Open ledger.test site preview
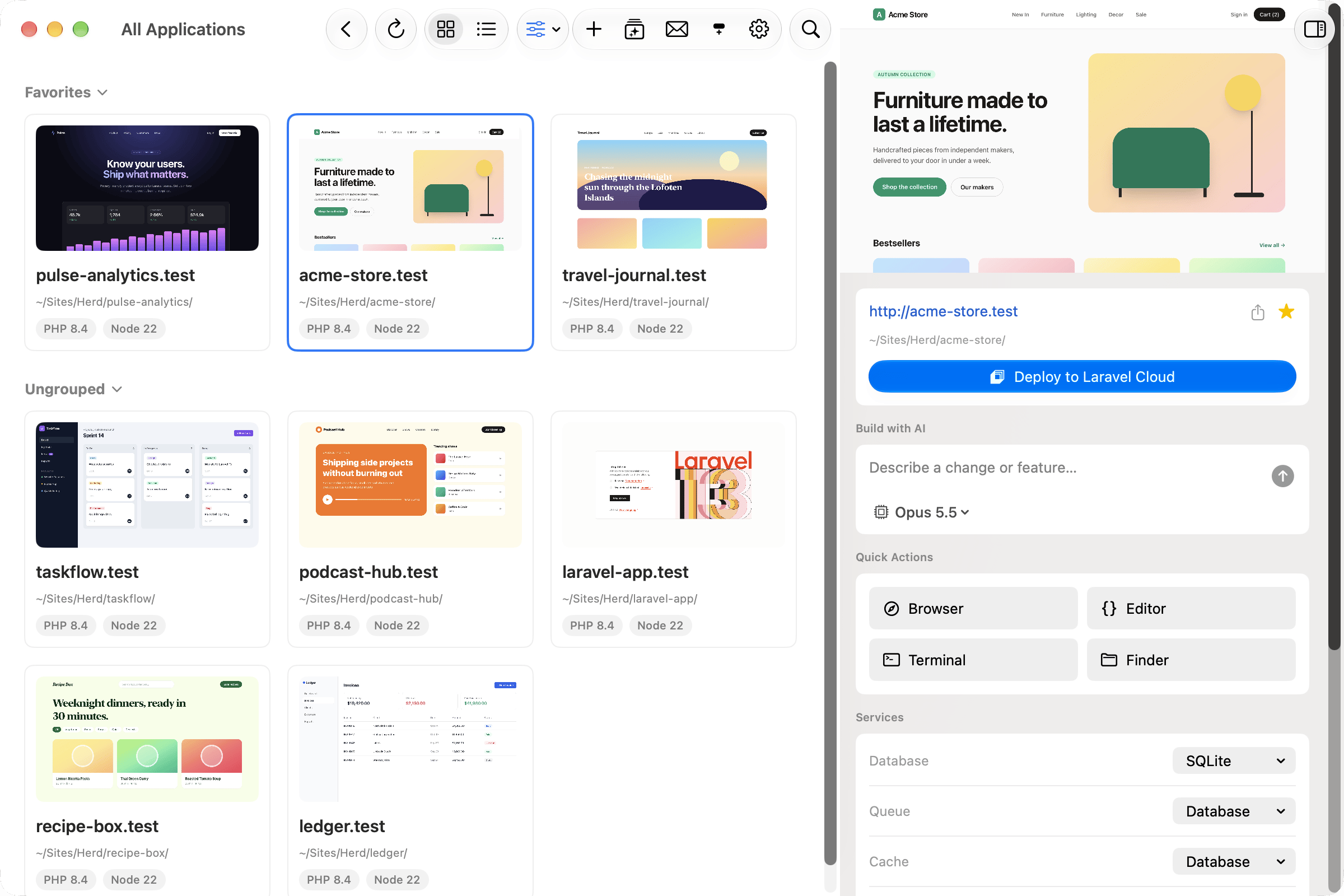The width and height of the screenshot is (1344, 896). [x=410, y=739]
